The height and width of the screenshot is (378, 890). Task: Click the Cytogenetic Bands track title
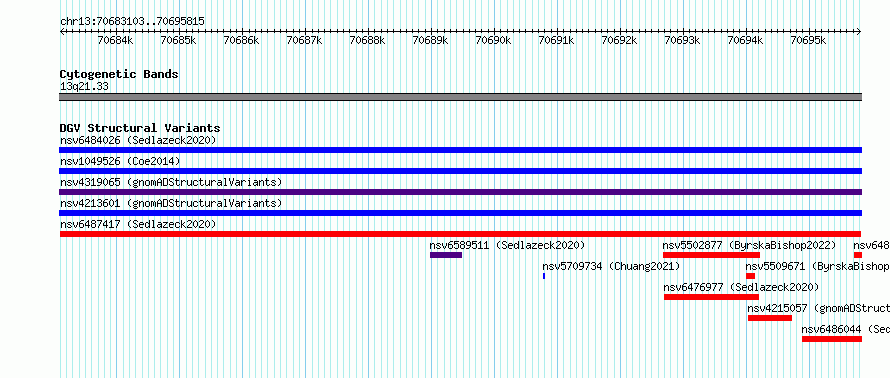(119, 74)
